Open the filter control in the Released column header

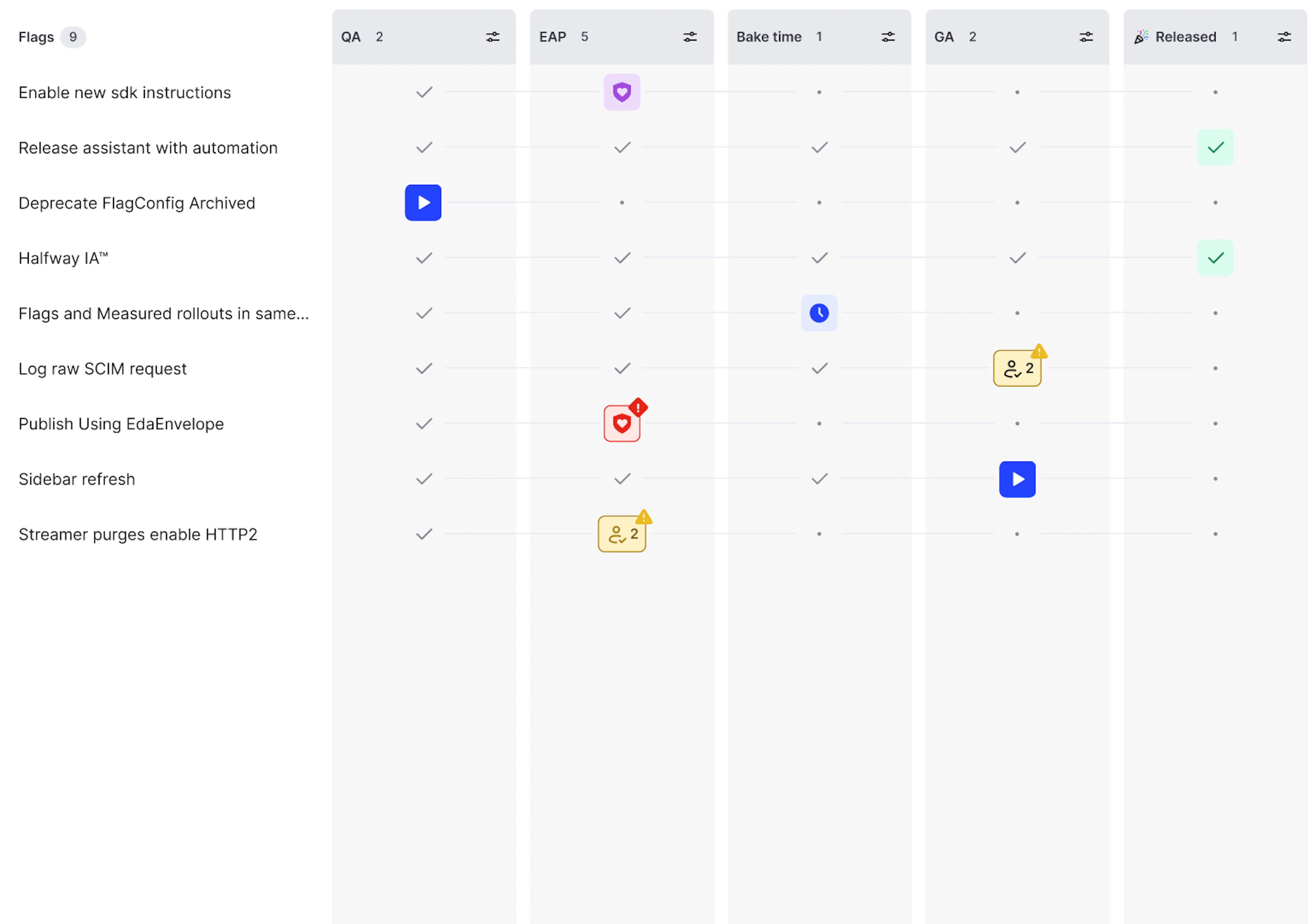click(1285, 36)
